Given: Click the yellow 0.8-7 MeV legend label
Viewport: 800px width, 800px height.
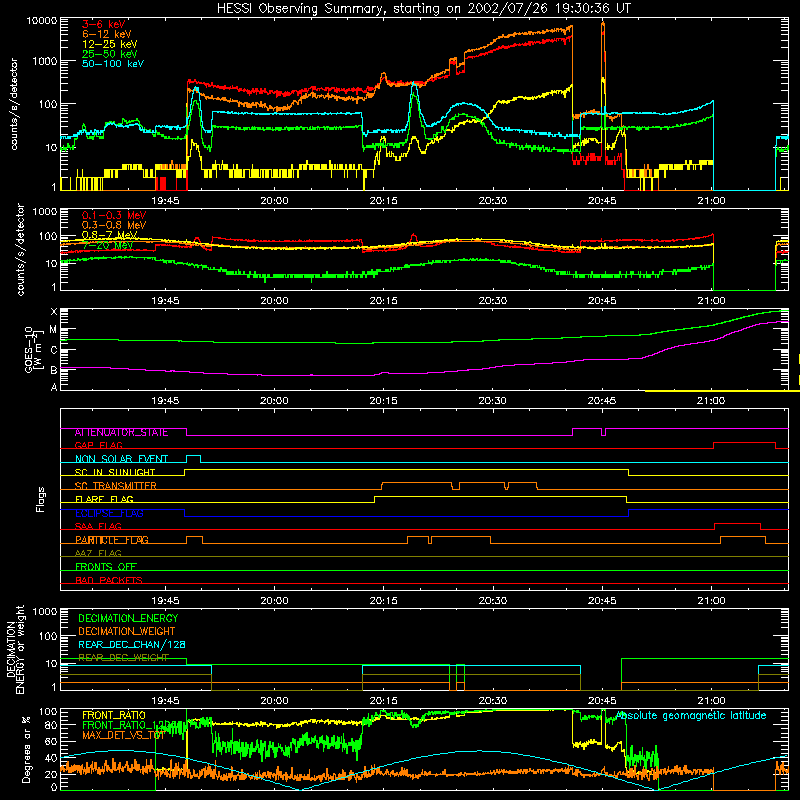Looking at the screenshot, I should (x=109, y=235).
